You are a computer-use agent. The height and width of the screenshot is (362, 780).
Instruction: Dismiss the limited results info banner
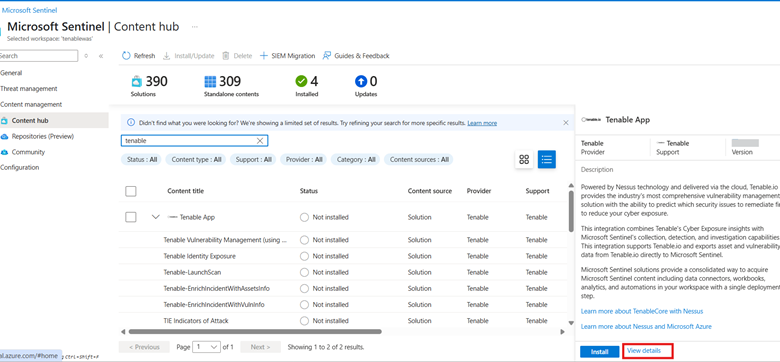[566, 122]
